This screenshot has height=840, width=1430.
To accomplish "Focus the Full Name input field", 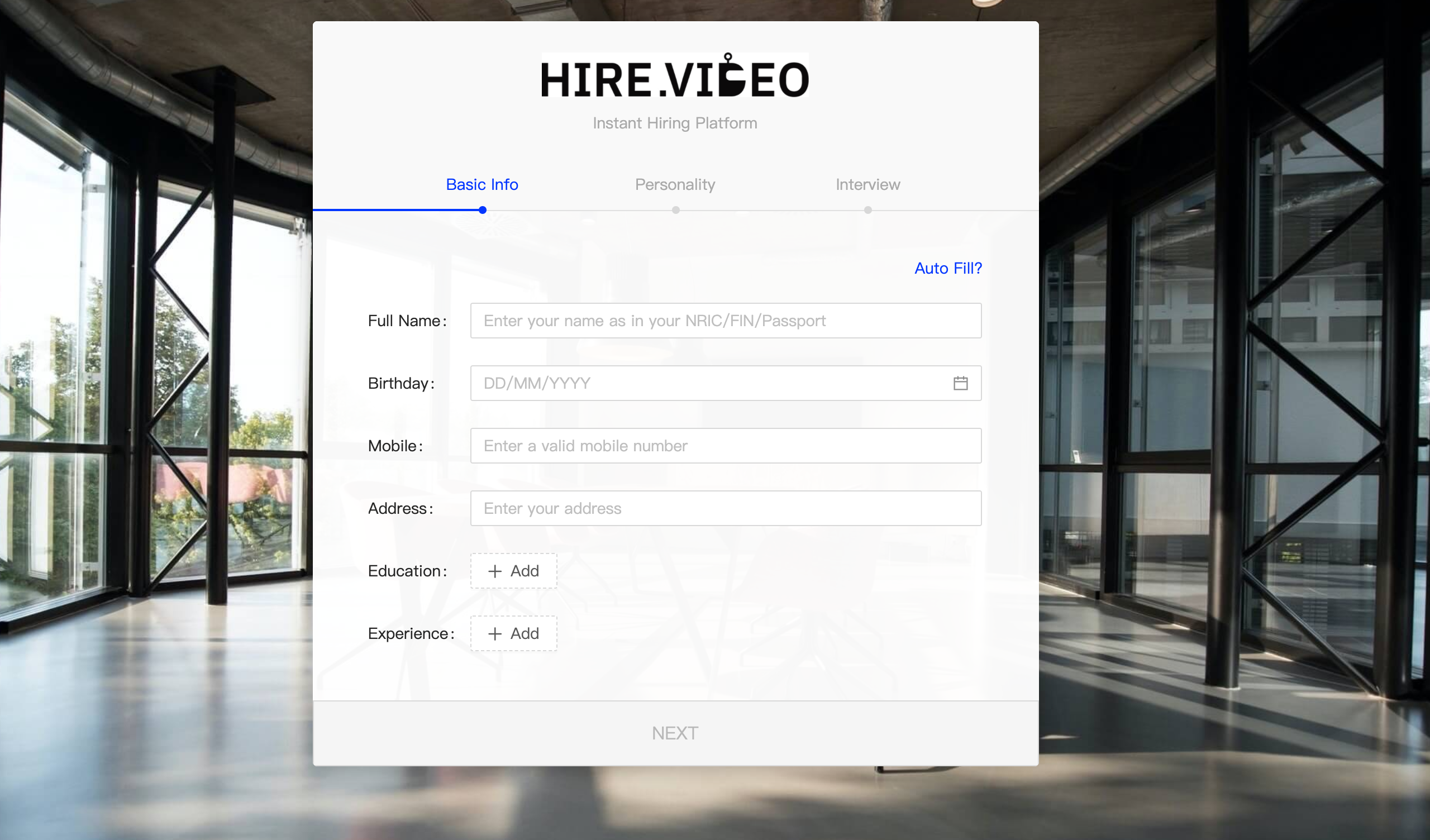I will click(x=725, y=321).
